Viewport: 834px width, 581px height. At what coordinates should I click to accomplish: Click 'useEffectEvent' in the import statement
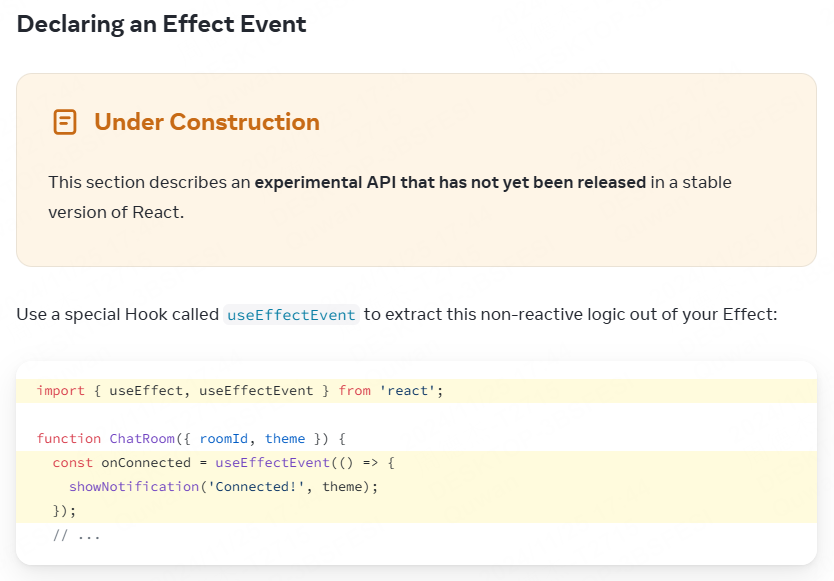[x=256, y=391]
